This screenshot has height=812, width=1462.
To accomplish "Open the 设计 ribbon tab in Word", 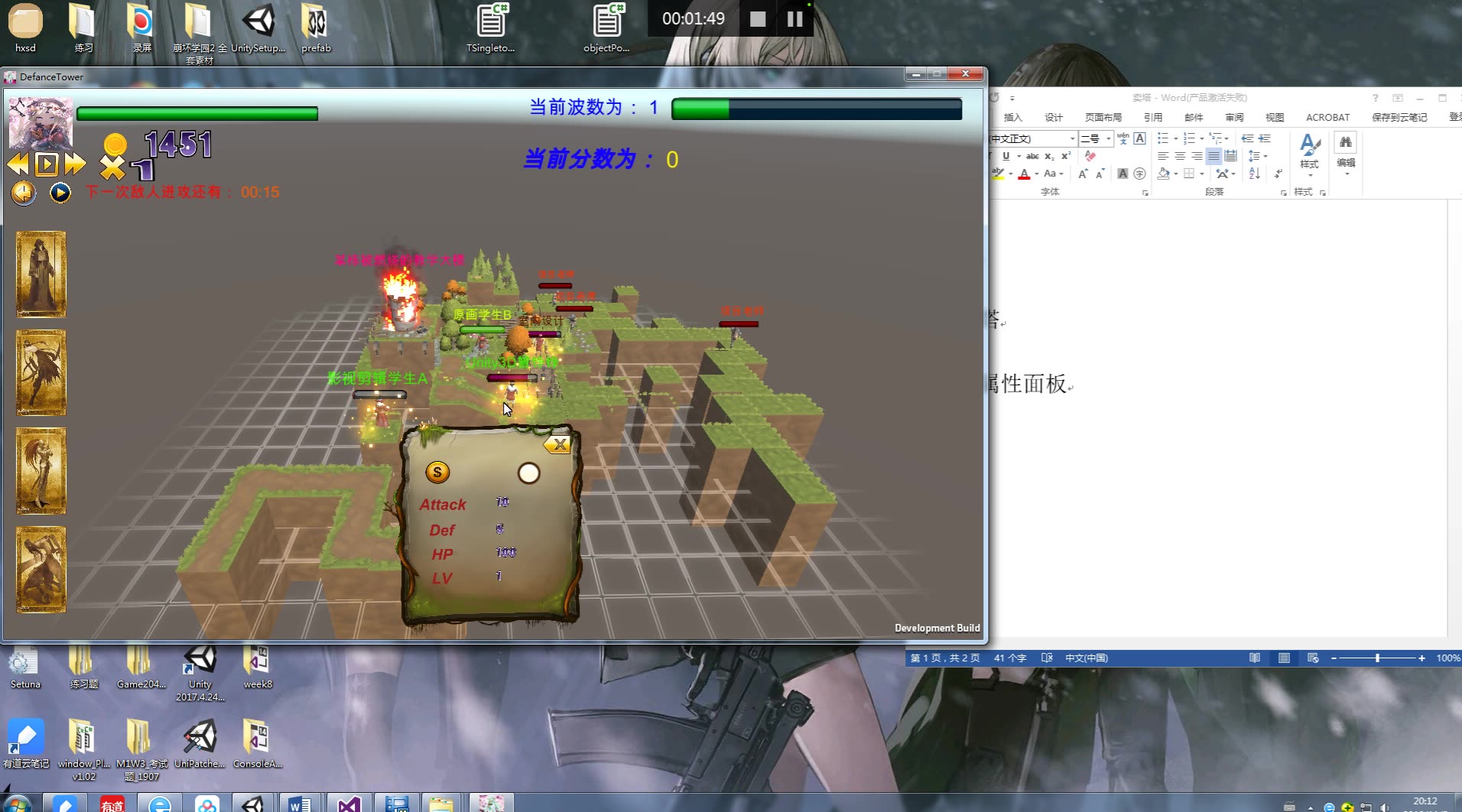I will click(x=1054, y=117).
